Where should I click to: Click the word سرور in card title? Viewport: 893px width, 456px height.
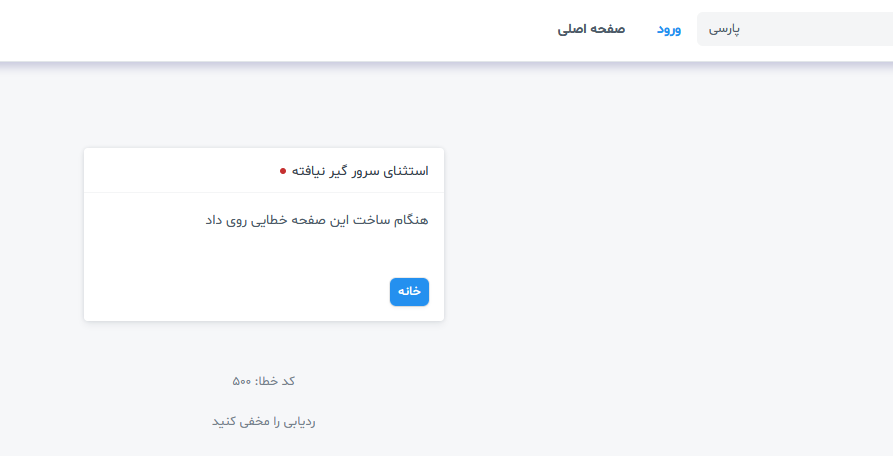[361, 171]
